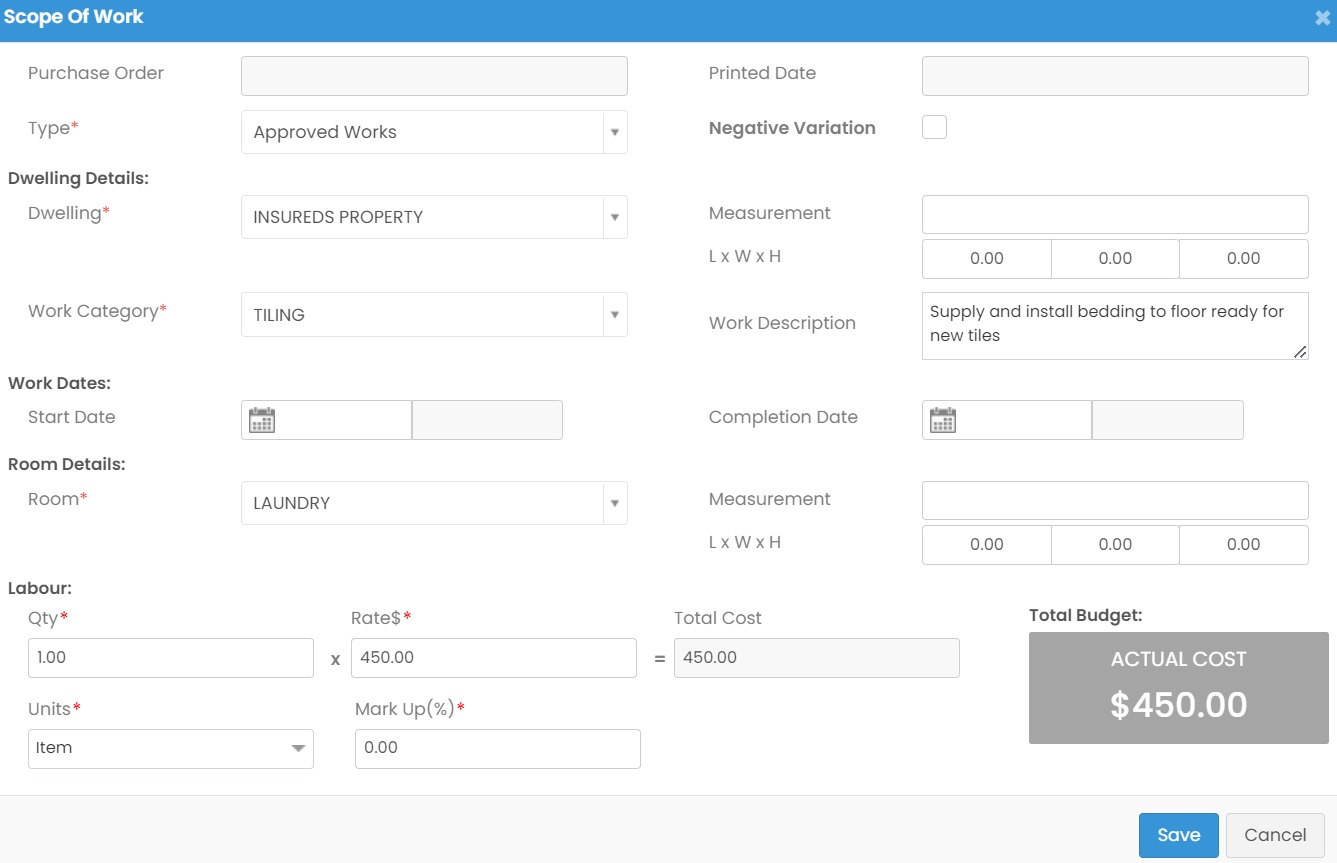Image resolution: width=1337 pixels, height=863 pixels.
Task: Expand the Work Category TILING dropdown
Action: click(x=614, y=315)
